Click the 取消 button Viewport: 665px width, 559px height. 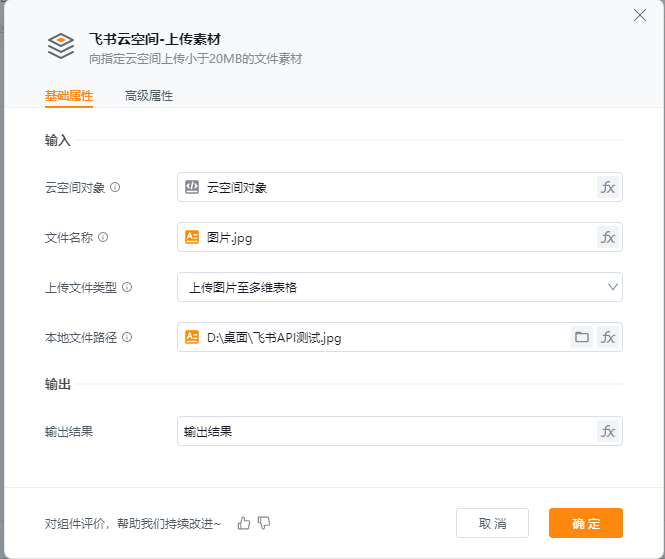click(x=492, y=523)
